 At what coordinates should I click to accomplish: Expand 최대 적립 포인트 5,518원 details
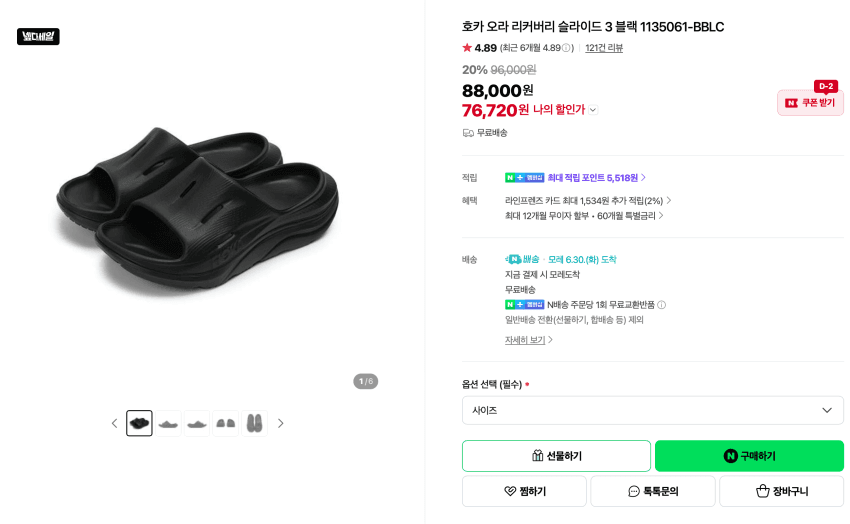point(596,178)
